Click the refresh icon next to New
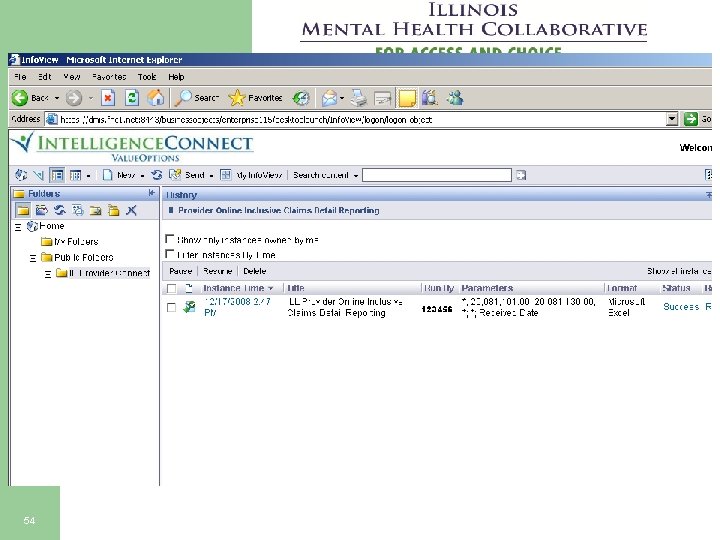 tap(157, 175)
